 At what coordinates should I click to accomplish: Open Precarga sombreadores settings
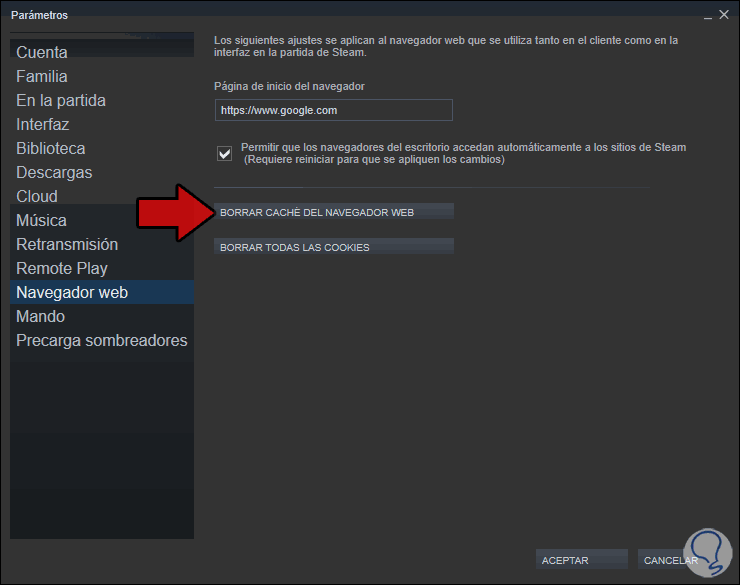[101, 340]
